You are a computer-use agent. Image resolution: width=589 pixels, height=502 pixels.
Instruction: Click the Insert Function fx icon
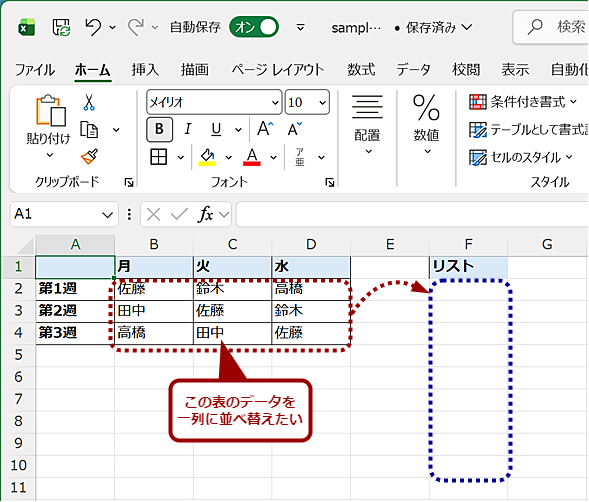[205, 214]
